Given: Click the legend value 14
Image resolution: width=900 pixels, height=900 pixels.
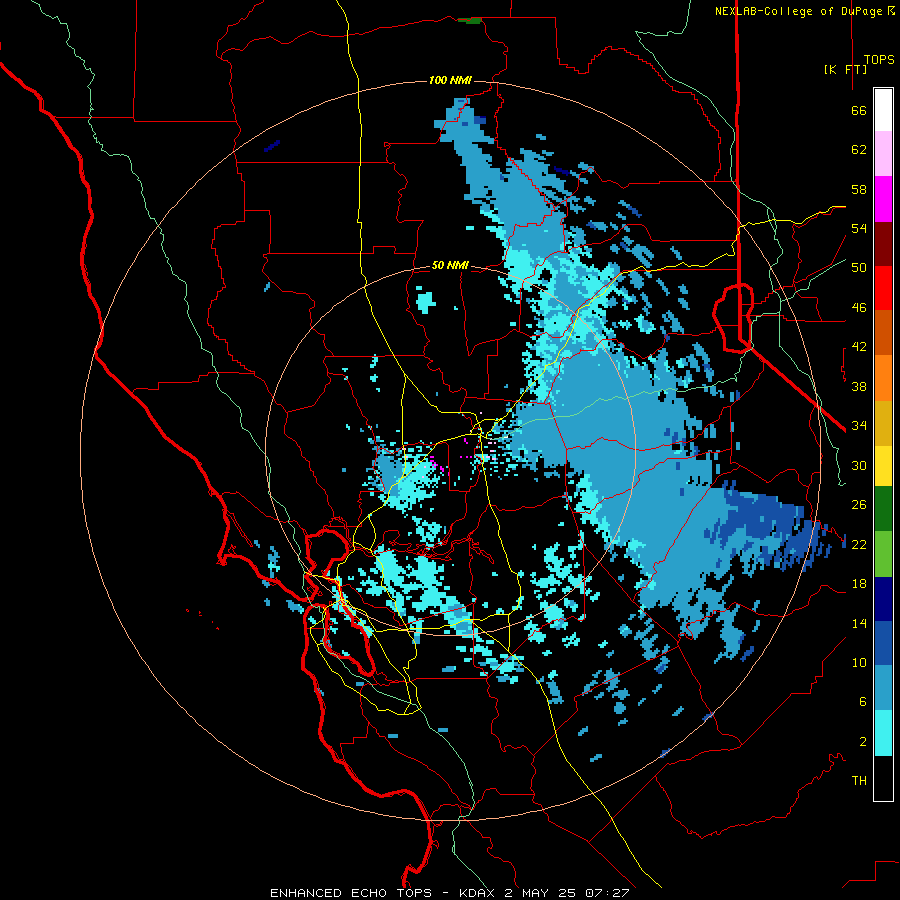Looking at the screenshot, I should point(859,623).
